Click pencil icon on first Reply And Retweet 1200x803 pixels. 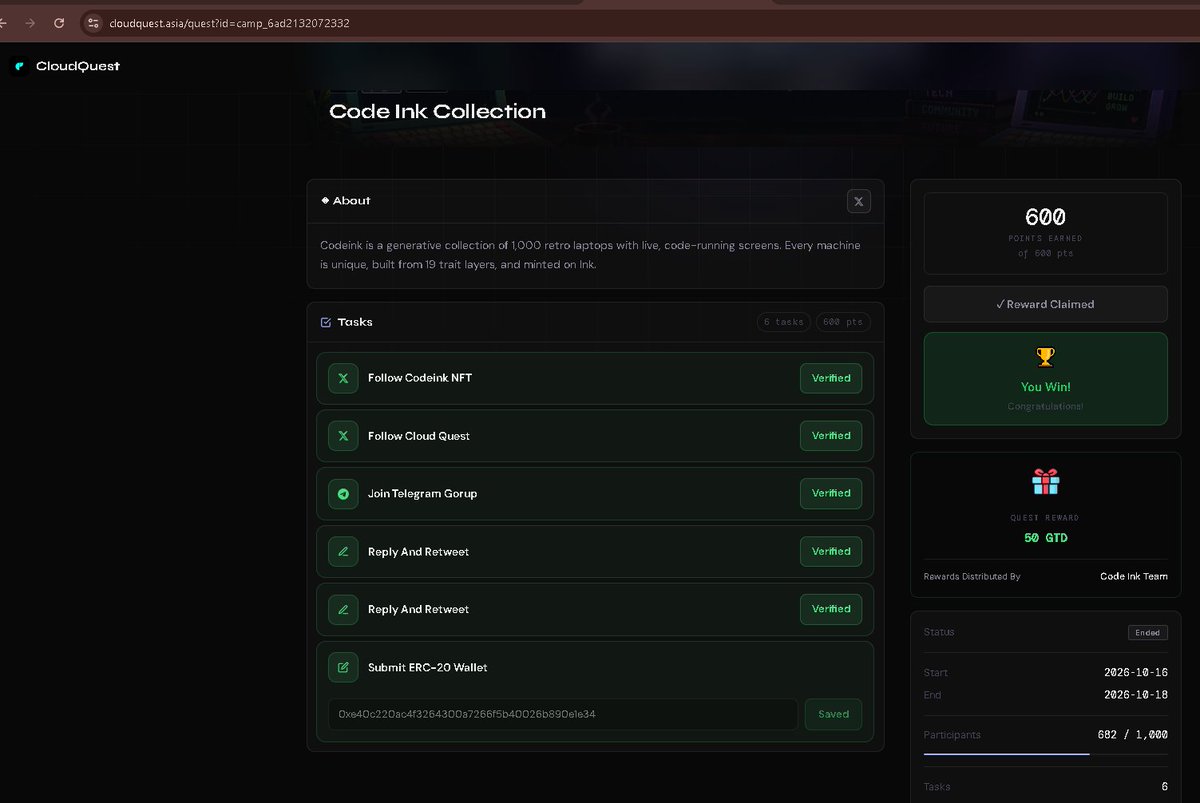[343, 552]
